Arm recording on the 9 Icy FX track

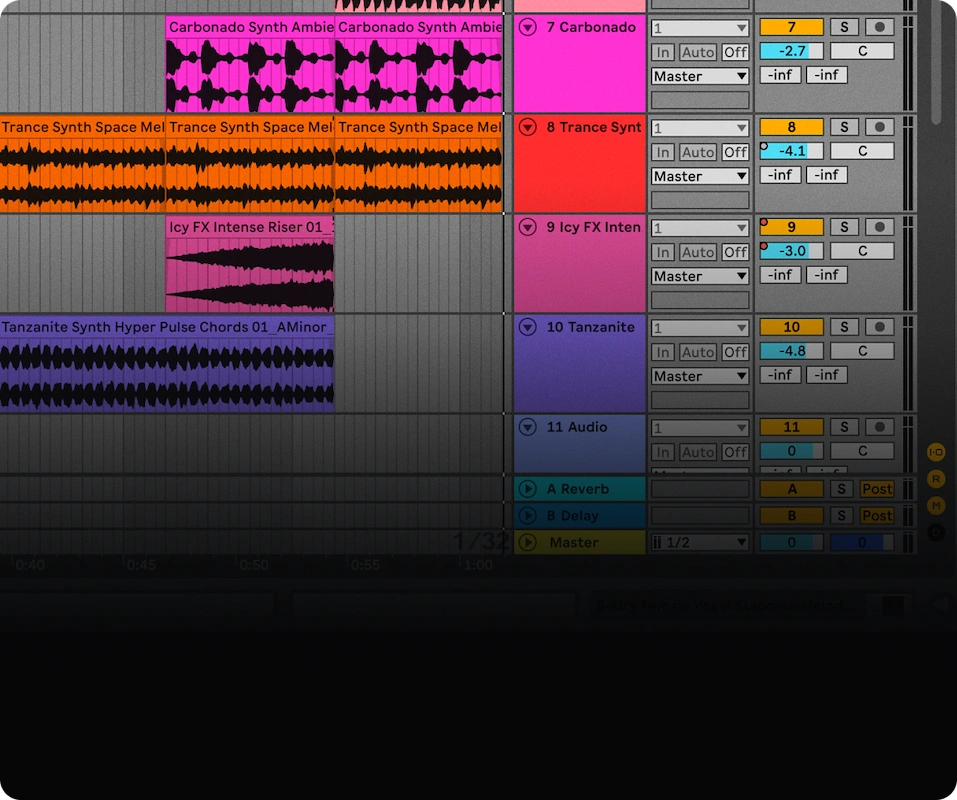[x=878, y=227]
